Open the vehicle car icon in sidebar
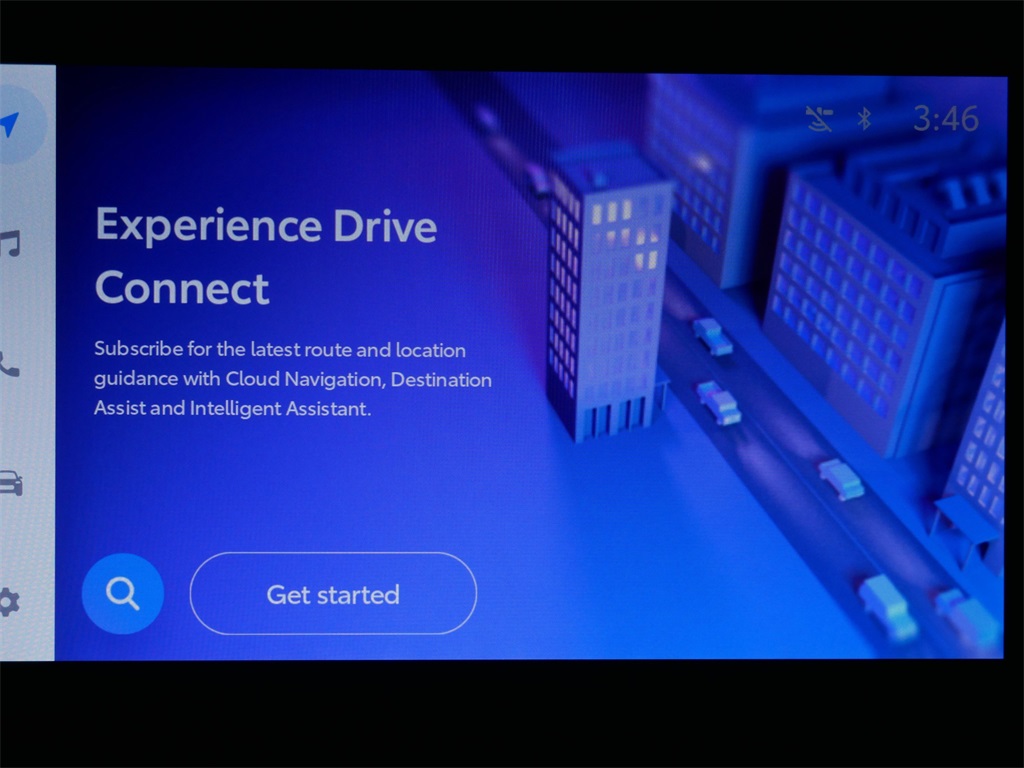The width and height of the screenshot is (1024, 768). (x=11, y=483)
